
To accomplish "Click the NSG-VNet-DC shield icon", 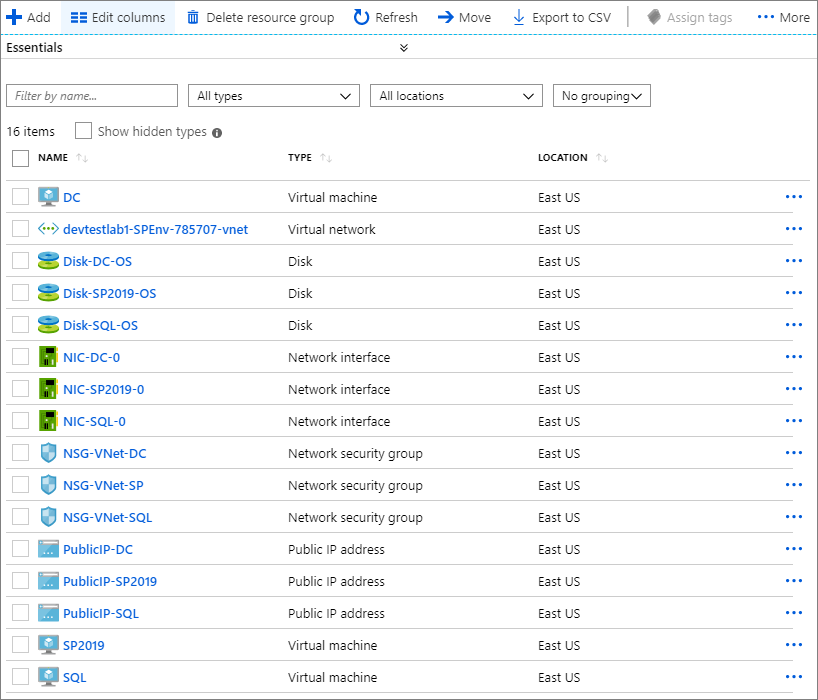I will point(49,453).
